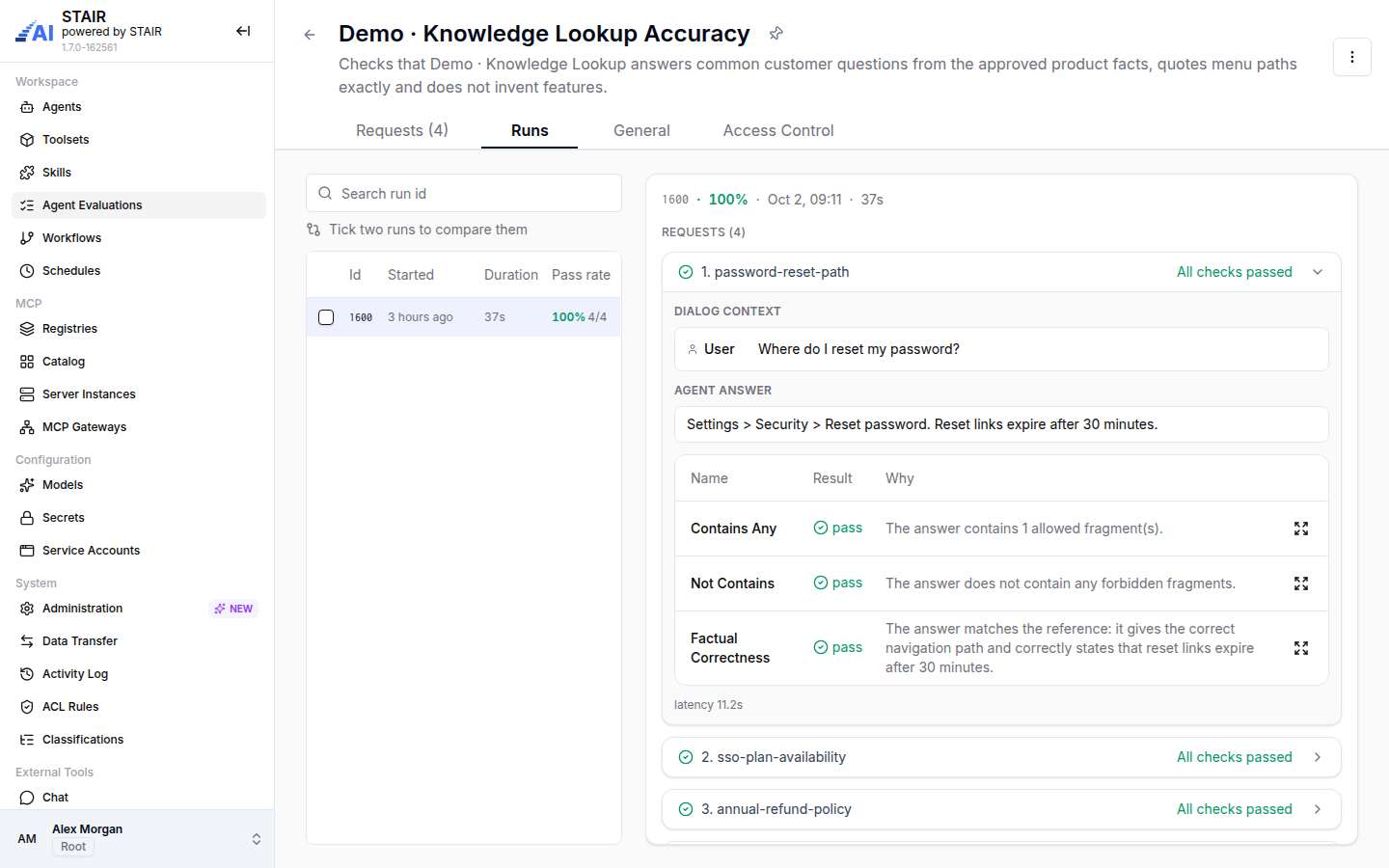The image size is (1389, 868).
Task: Expand the annual-refund-policy request
Action: [1001, 809]
